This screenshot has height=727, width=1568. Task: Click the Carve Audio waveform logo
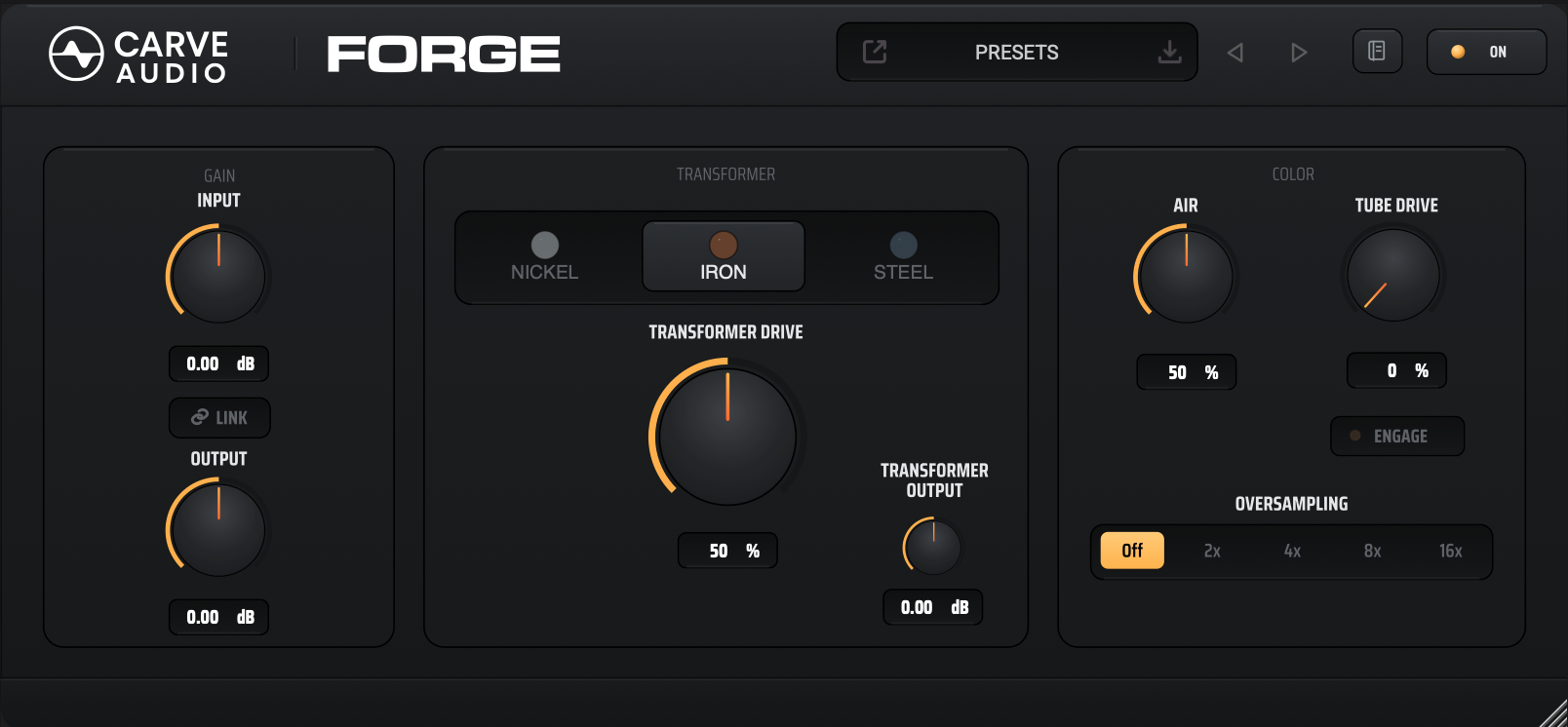(76, 54)
